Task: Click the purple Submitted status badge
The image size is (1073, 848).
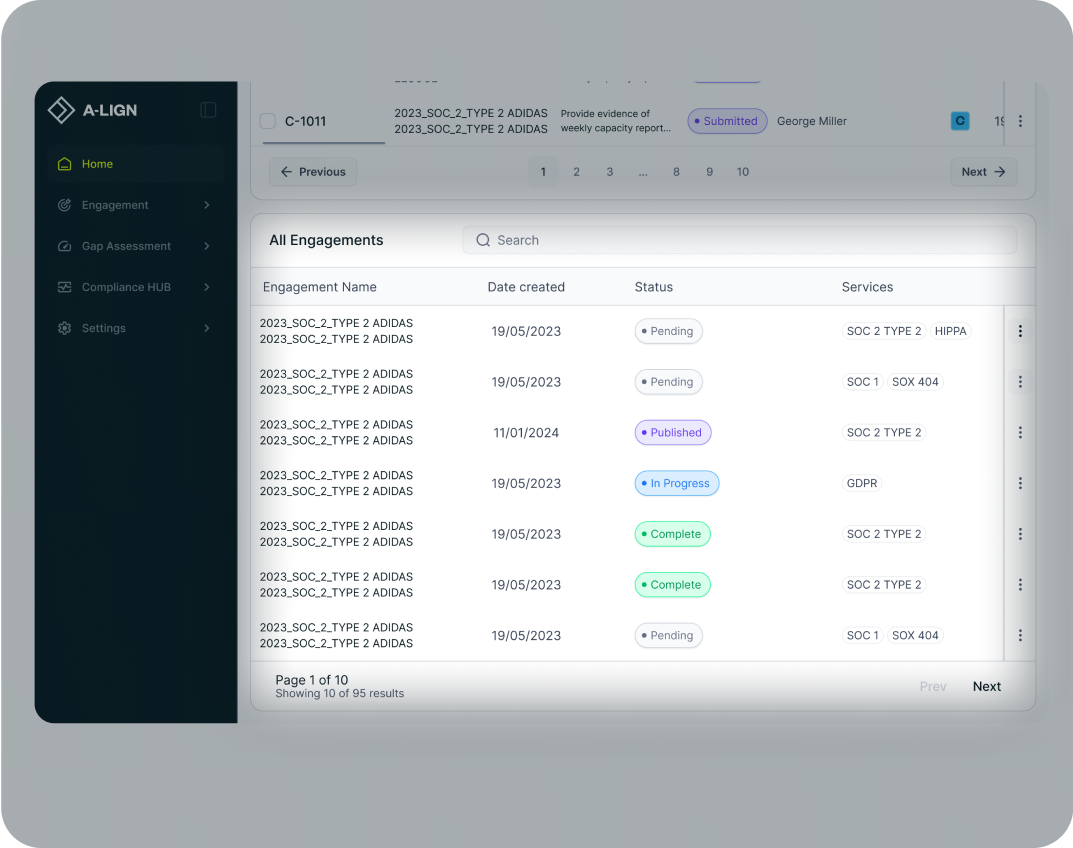Action: [727, 121]
